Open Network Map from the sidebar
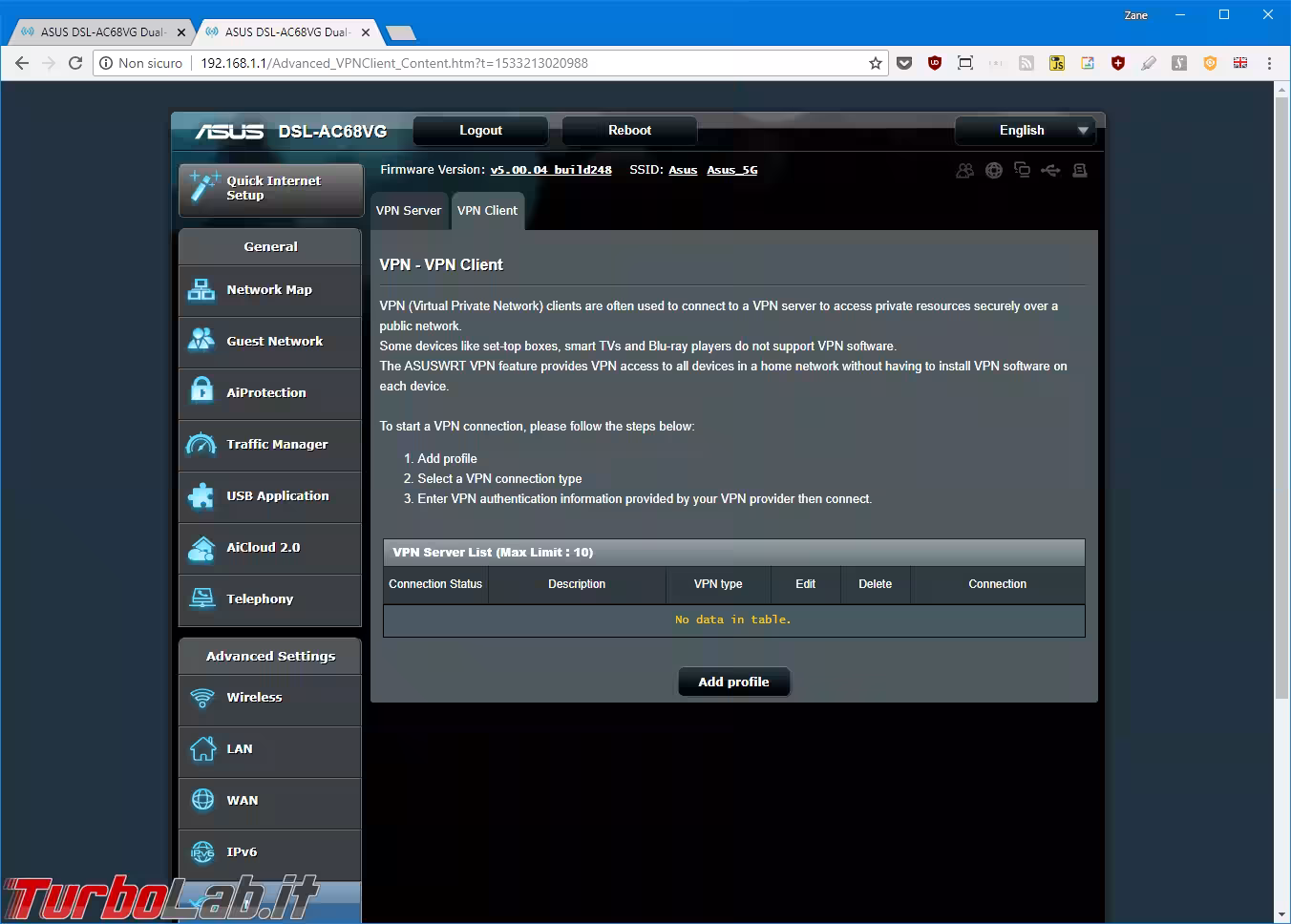1291x924 pixels. click(x=269, y=290)
